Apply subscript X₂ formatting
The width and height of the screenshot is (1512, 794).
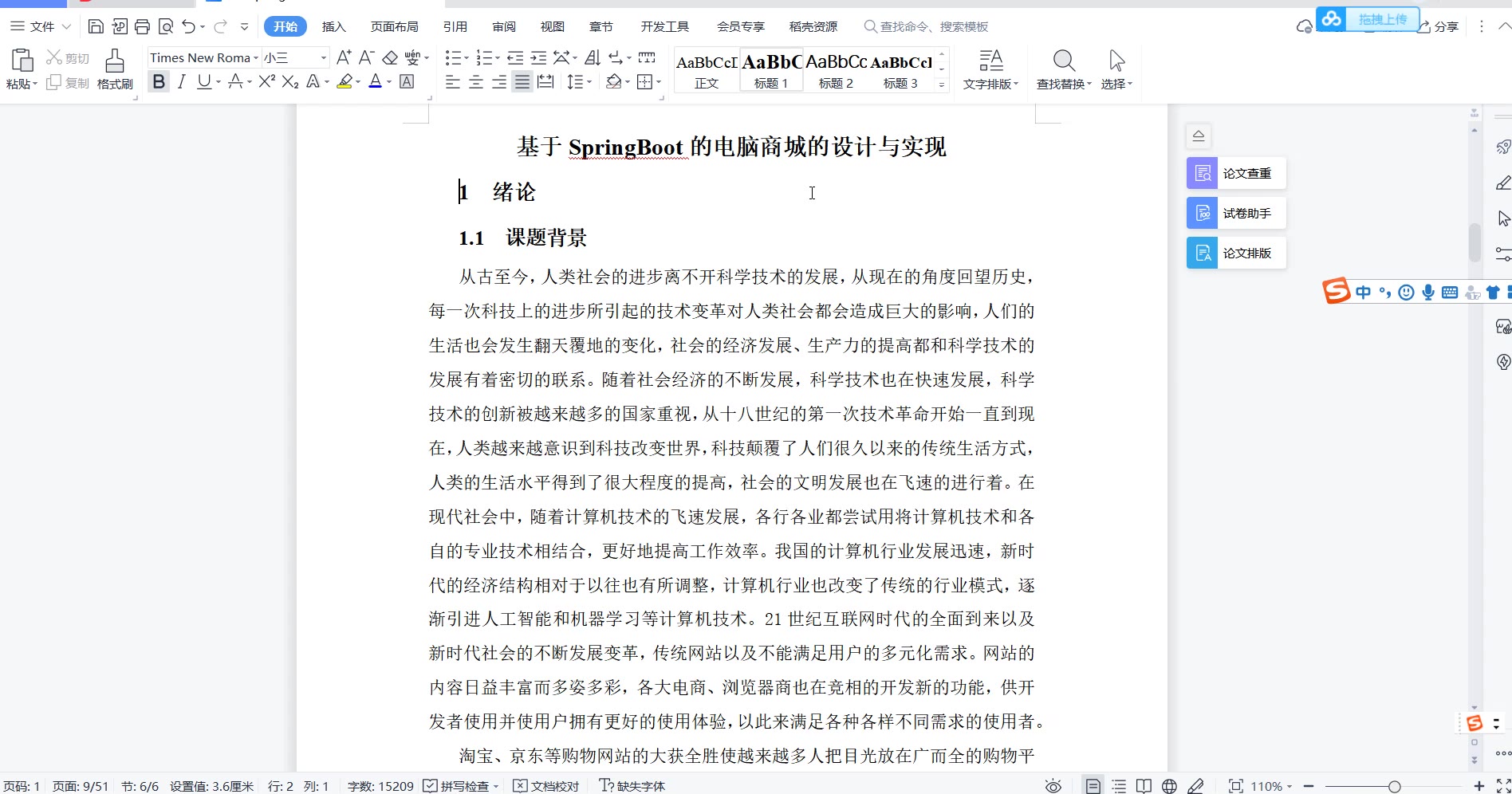tap(290, 81)
